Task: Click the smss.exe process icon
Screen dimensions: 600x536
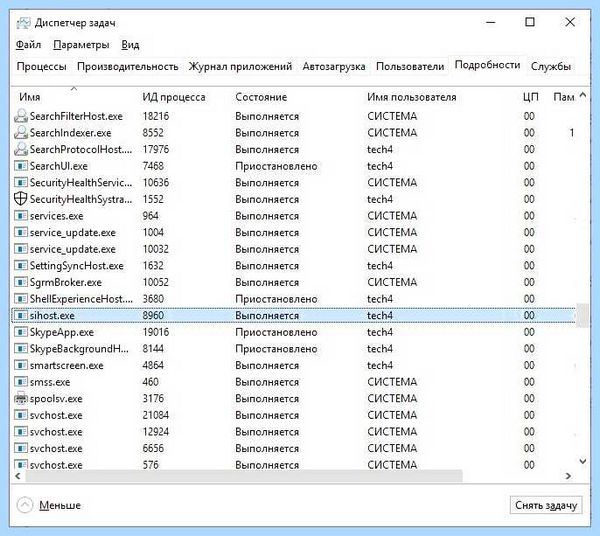Action: click(x=21, y=382)
